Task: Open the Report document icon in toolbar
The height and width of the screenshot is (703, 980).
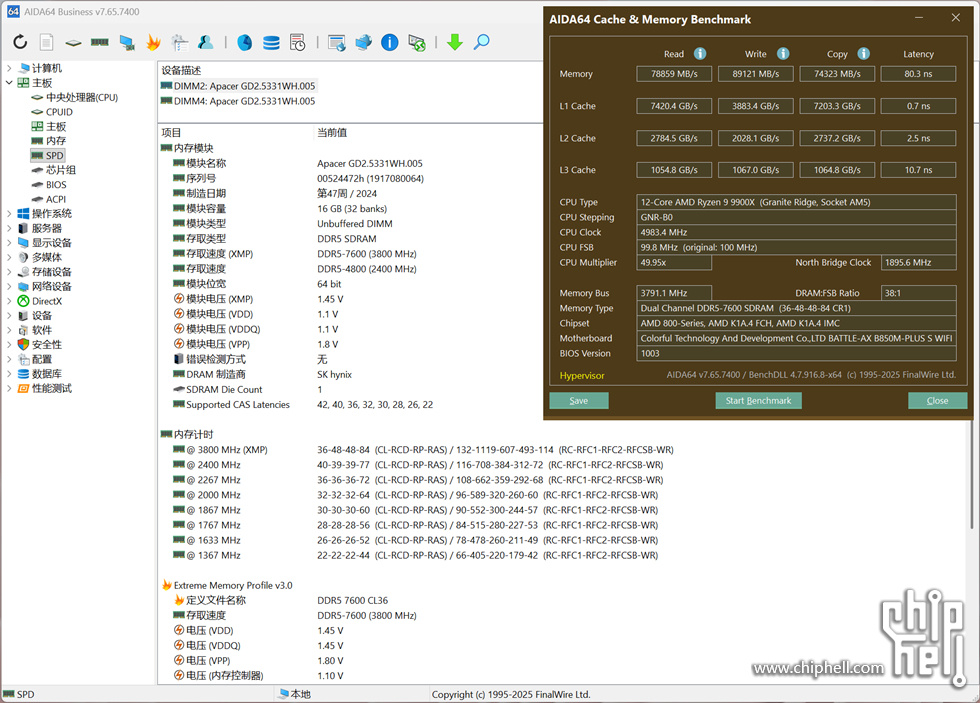Action: [x=46, y=42]
